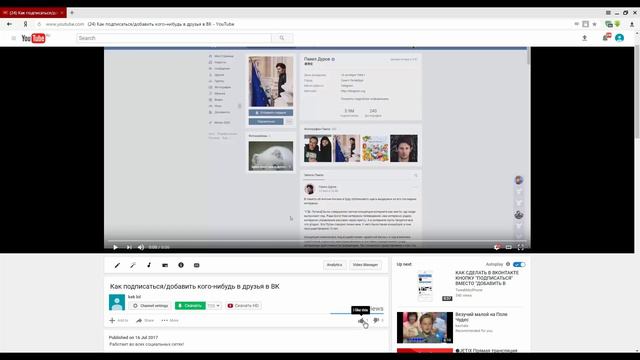Open the account avatar menu
The width and height of the screenshot is (640, 360).
pos(620,38)
